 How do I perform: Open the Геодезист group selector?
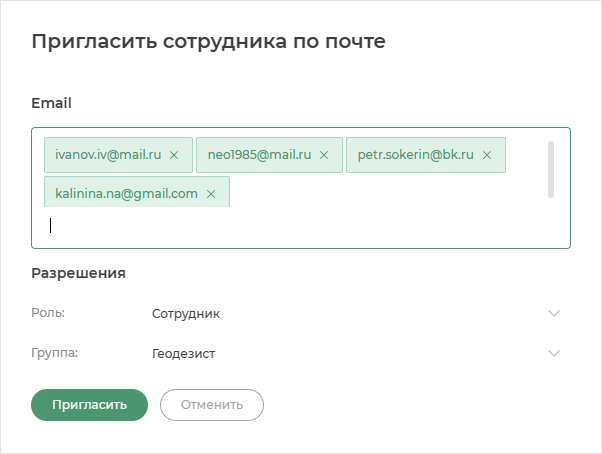(361, 353)
